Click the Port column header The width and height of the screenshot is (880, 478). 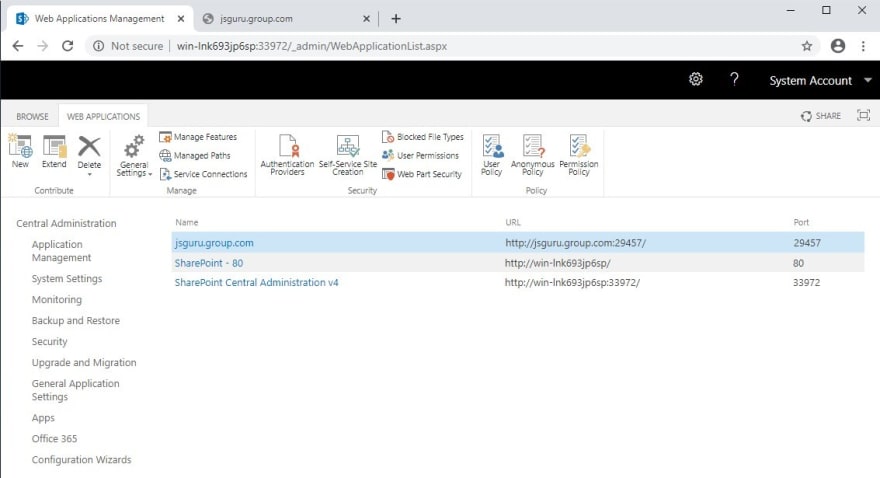(801, 223)
